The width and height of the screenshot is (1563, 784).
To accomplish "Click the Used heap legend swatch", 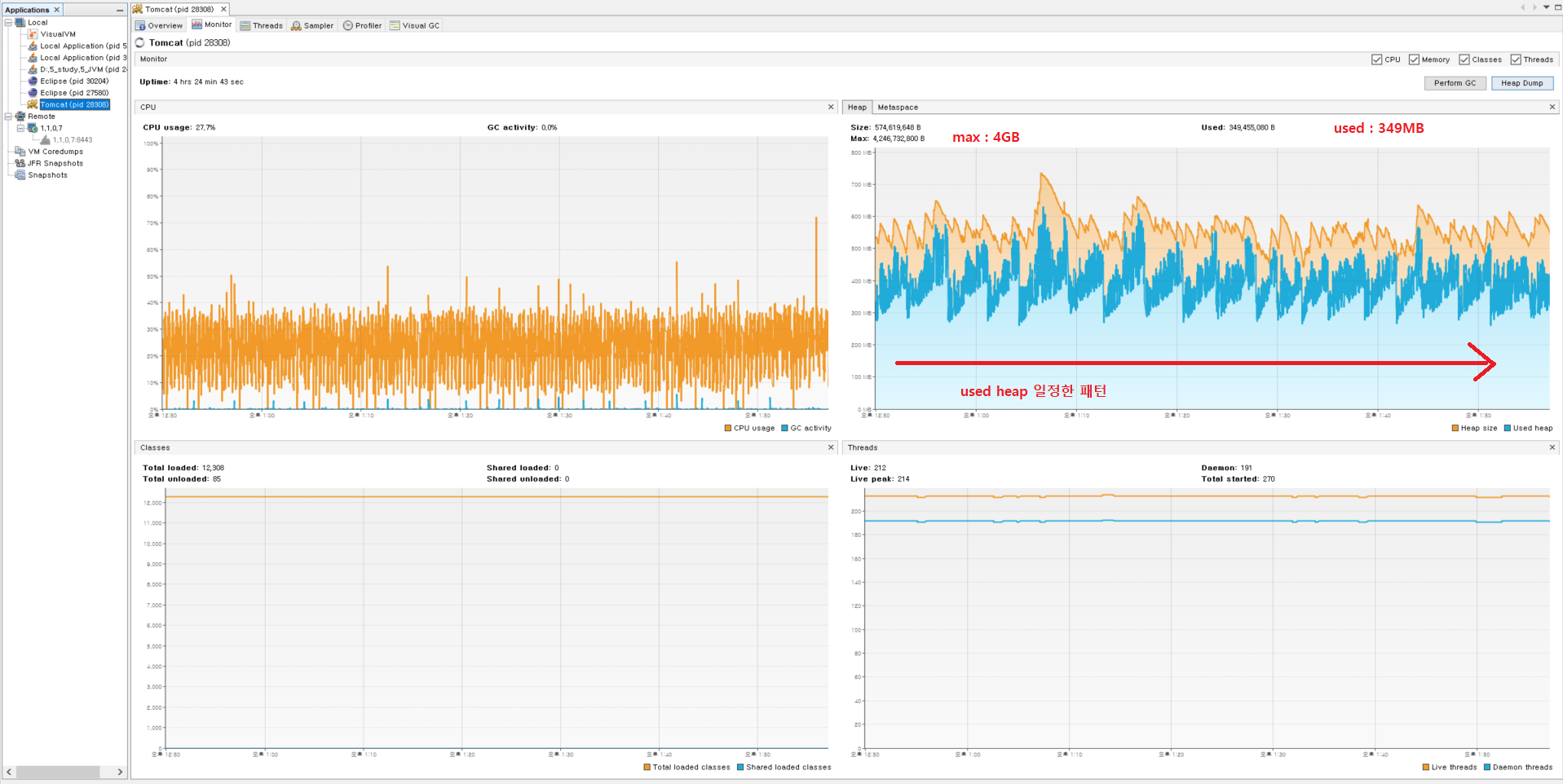I will click(x=1508, y=428).
